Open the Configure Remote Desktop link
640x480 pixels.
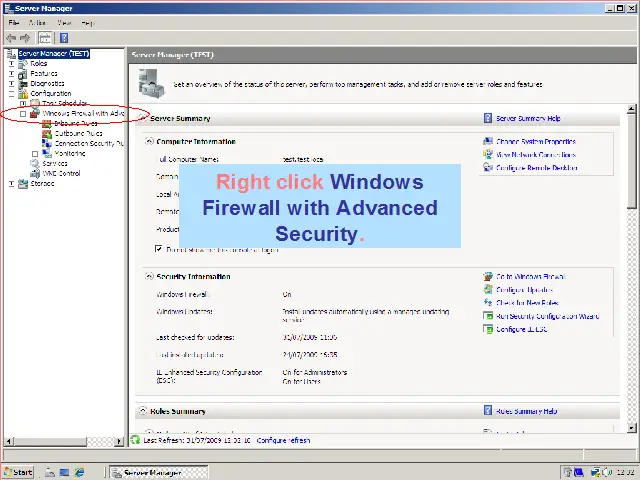click(537, 168)
